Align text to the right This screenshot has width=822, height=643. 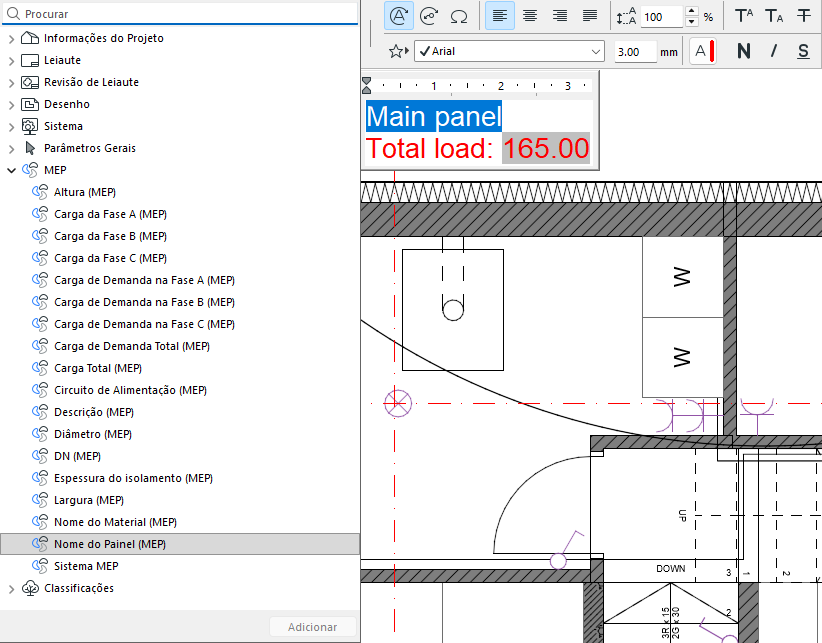[560, 16]
